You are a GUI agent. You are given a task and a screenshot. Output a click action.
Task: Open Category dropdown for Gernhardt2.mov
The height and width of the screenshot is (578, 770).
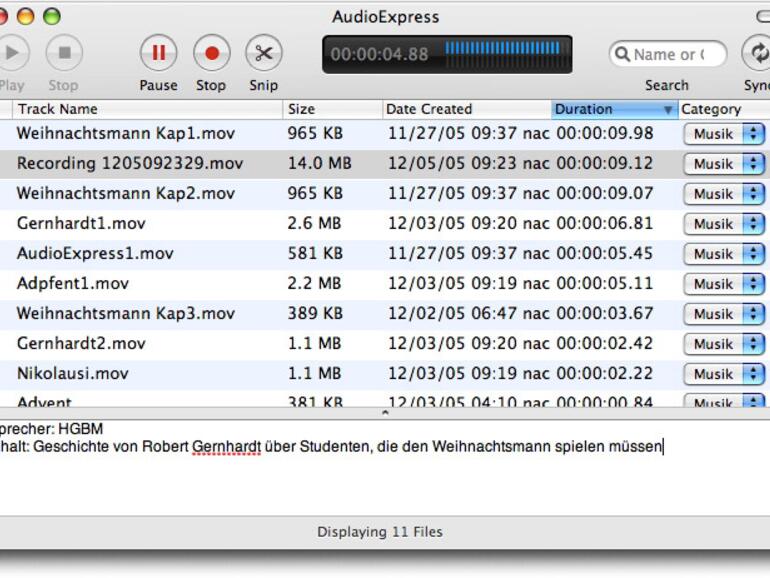click(724, 344)
